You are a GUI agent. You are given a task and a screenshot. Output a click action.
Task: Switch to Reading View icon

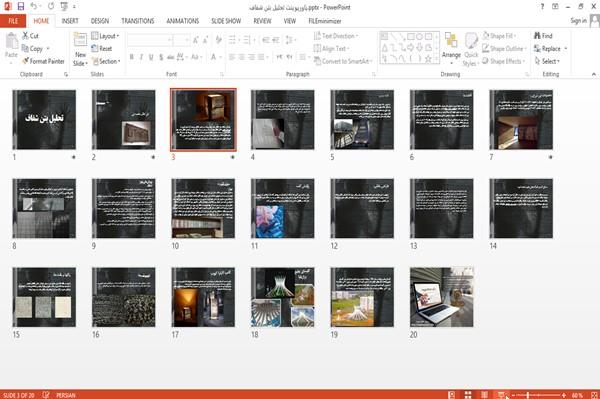[x=484, y=395]
